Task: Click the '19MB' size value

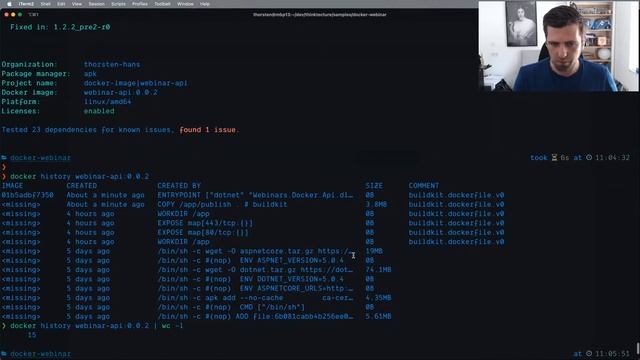Action: pyautogui.click(x=374, y=251)
